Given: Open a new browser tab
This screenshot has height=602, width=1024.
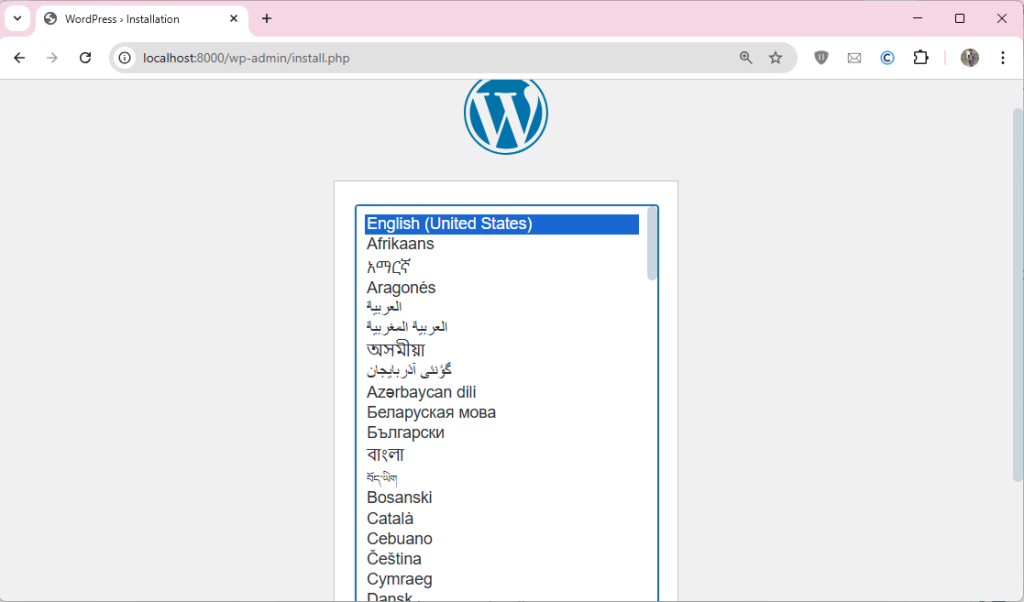Looking at the screenshot, I should click(266, 18).
